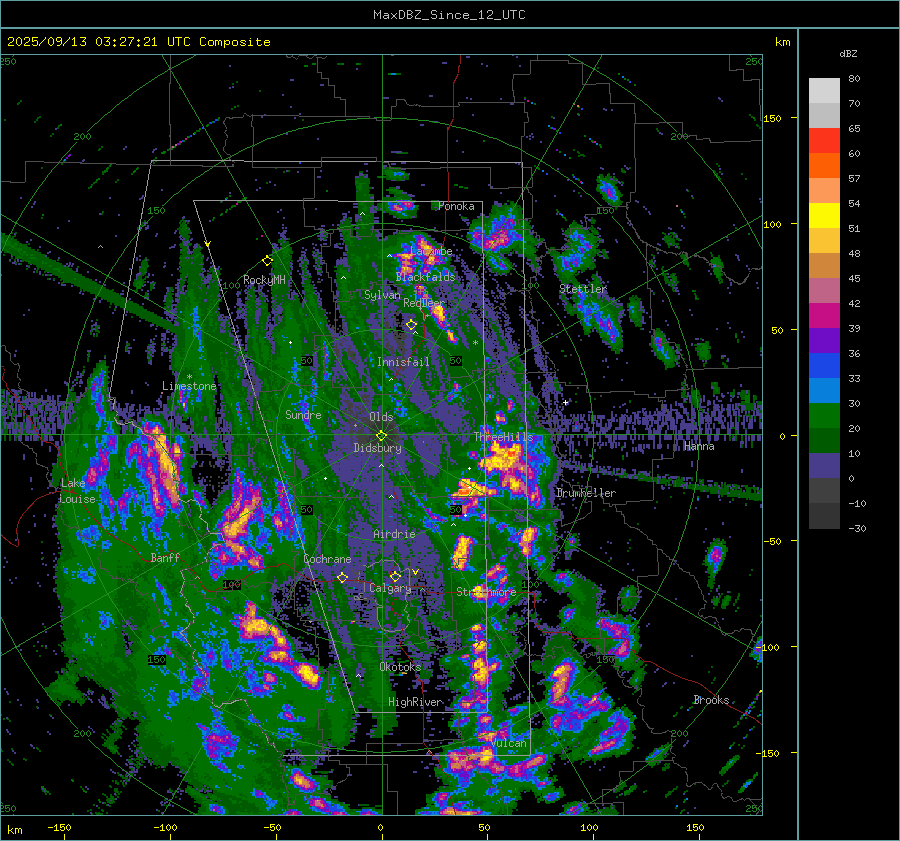900x841 pixels.
Task: Select the magenta swatch in dBZ legend
Action: 824,316
